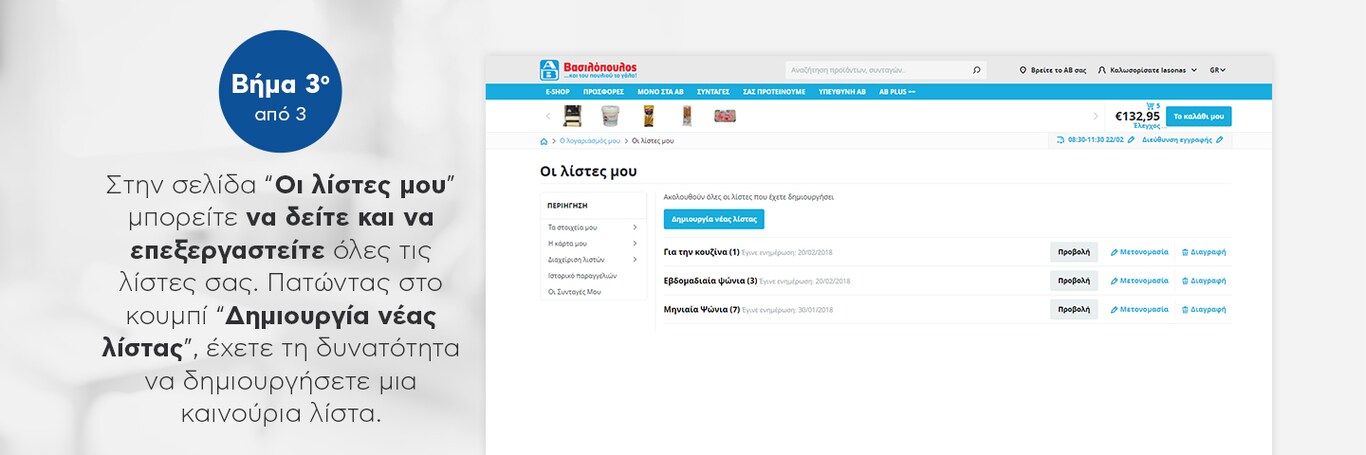Open the ΠΡΟΣΦΟΡΕΣ menu item

pos(603,91)
